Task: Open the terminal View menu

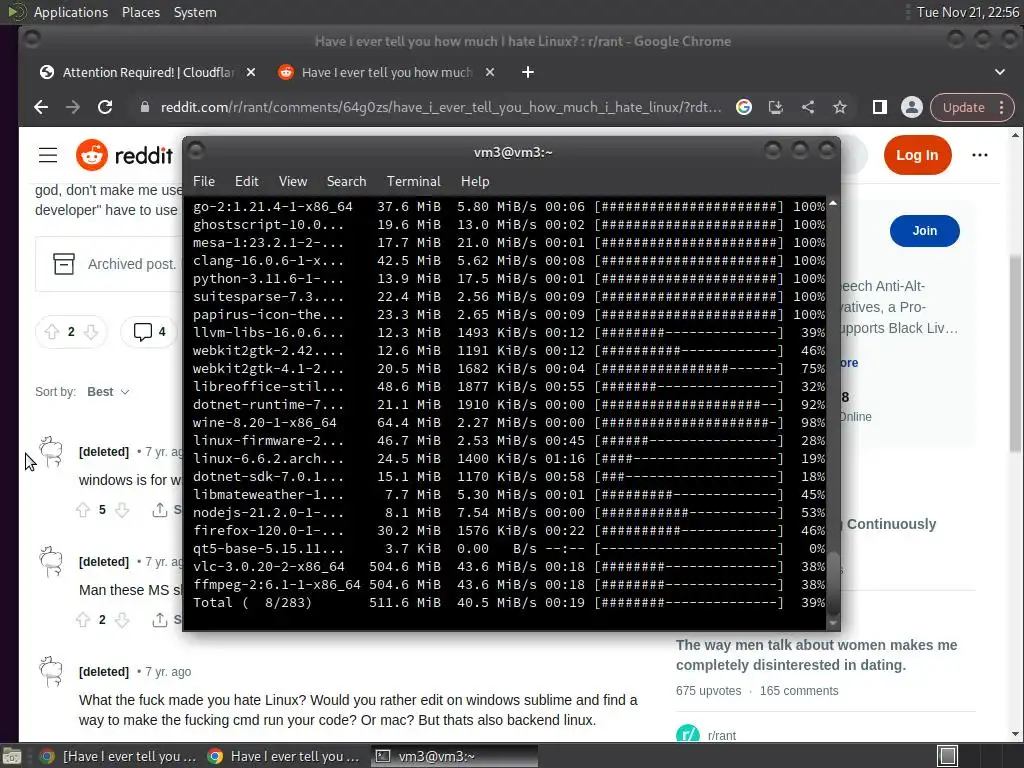Action: [x=293, y=182]
